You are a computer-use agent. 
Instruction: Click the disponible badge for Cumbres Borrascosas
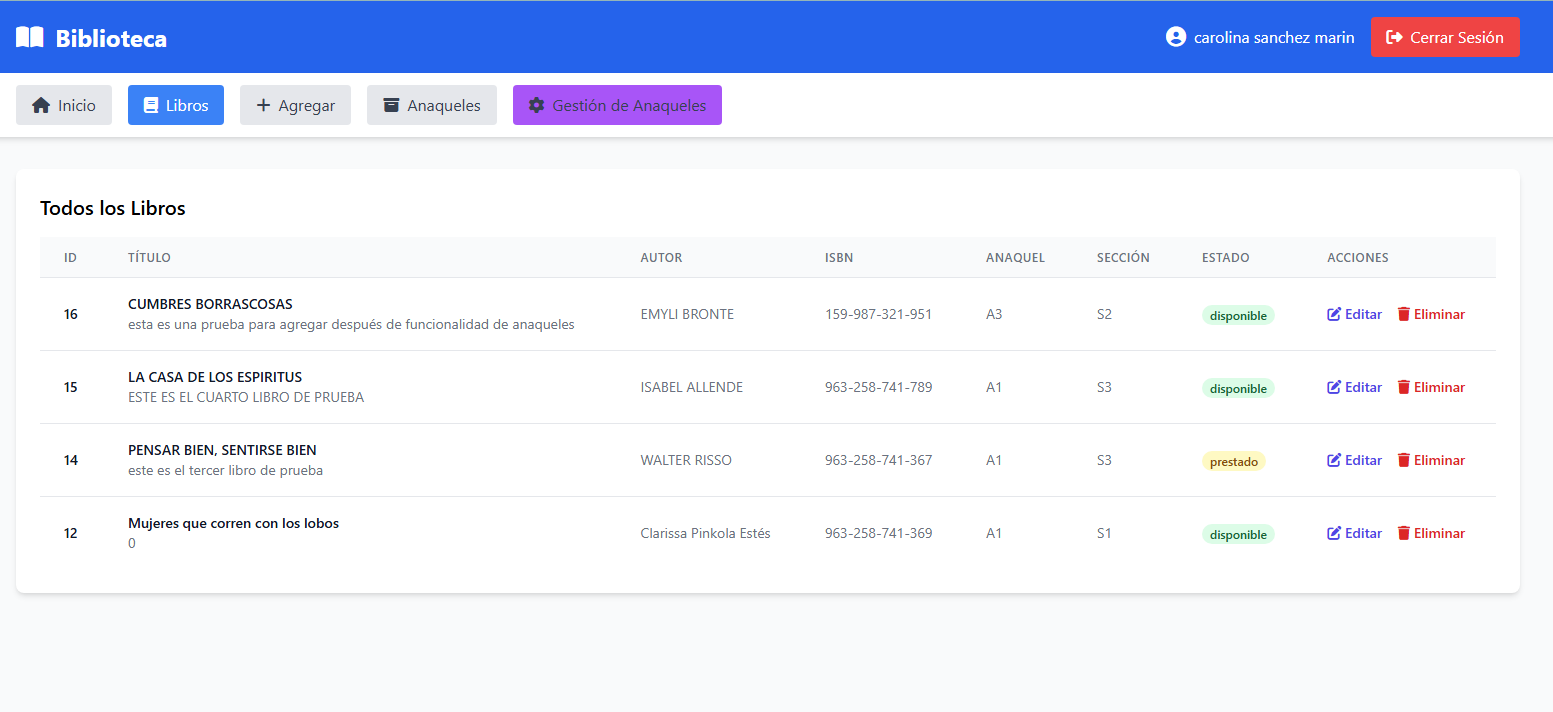point(1238,316)
